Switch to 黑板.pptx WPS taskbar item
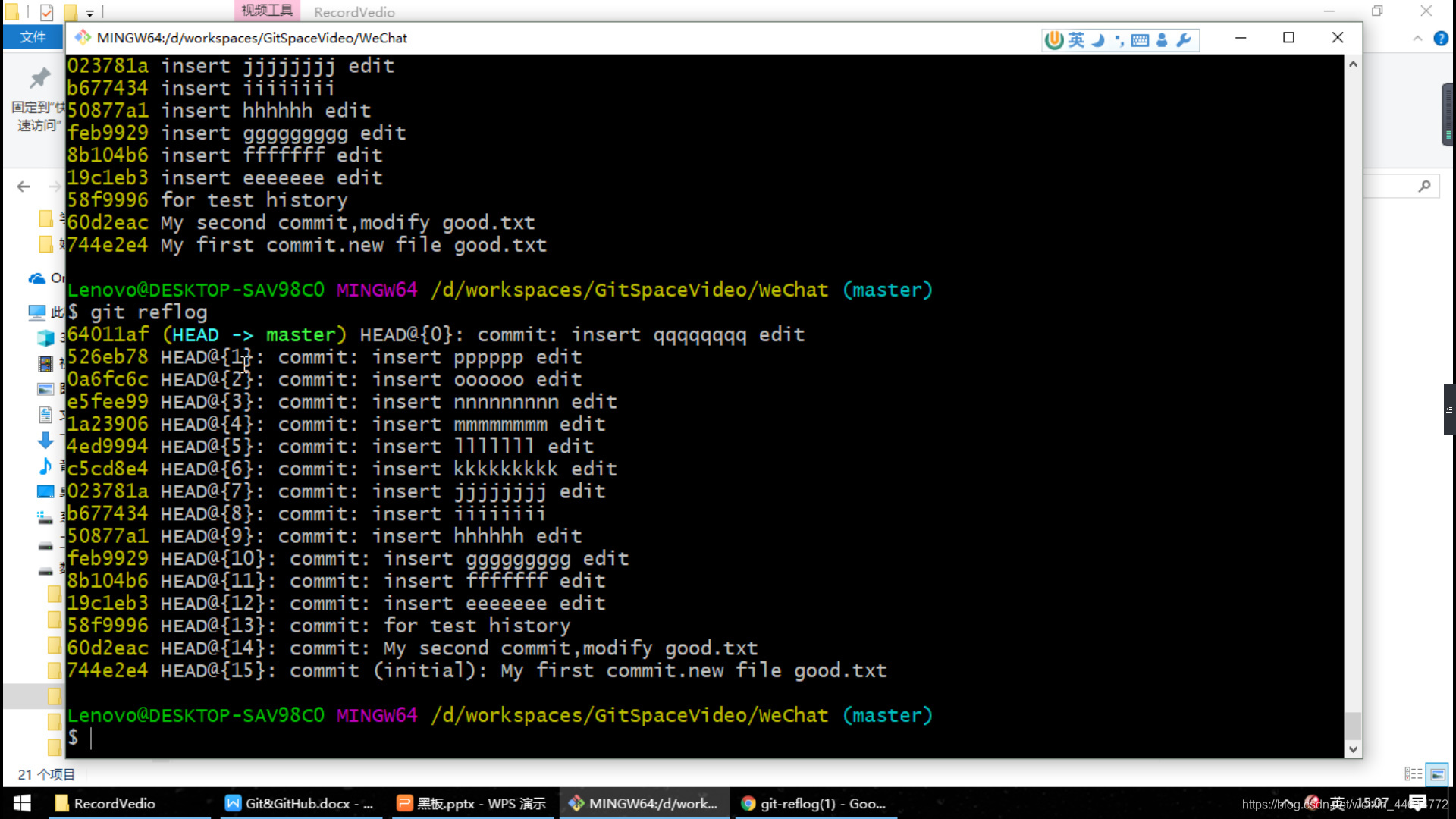This screenshot has height=819, width=1456. click(x=473, y=803)
